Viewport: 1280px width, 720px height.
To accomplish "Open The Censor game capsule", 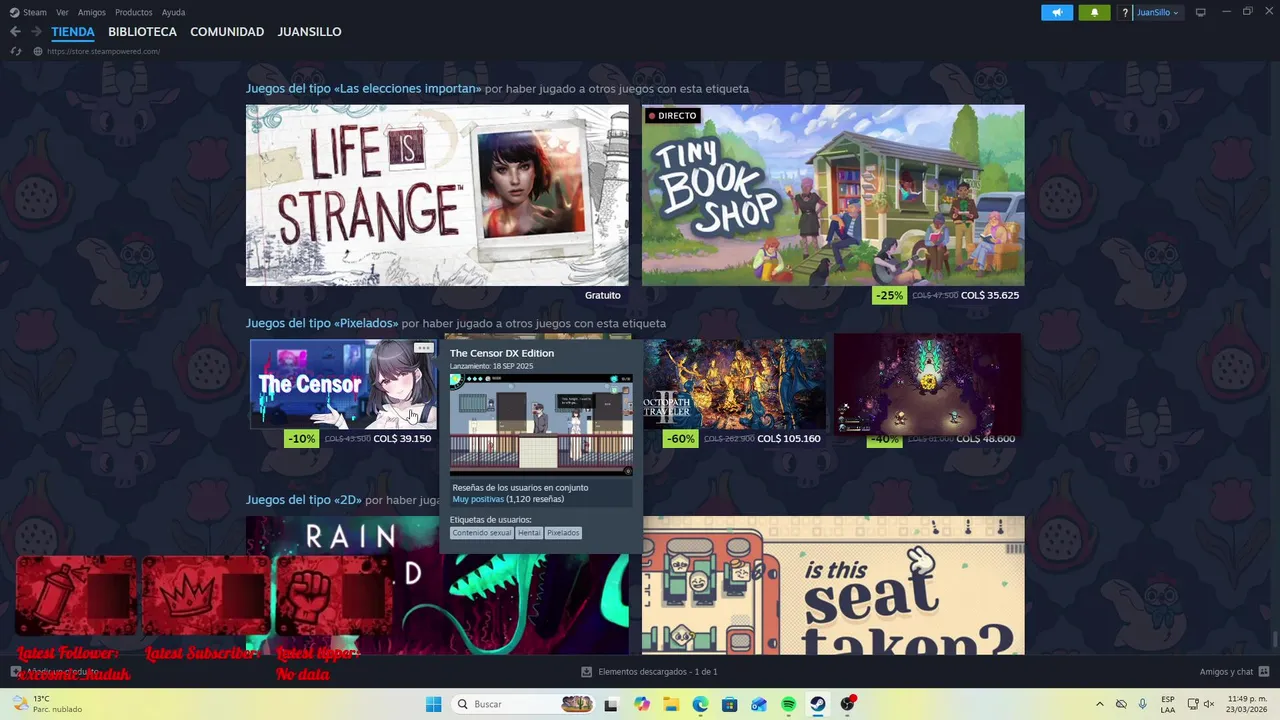I will [343, 384].
